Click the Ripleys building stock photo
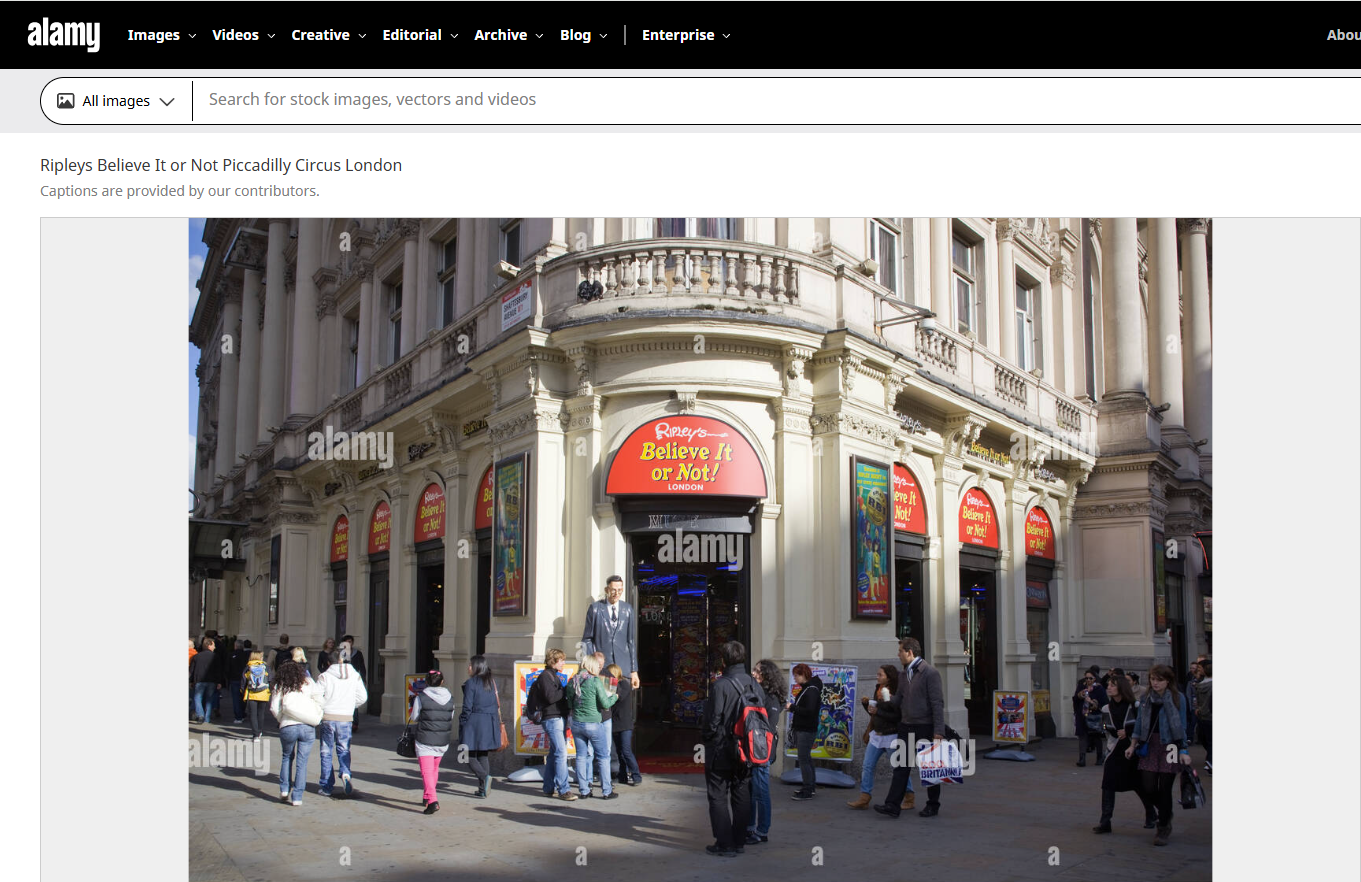1361x882 pixels. pyautogui.click(x=700, y=550)
